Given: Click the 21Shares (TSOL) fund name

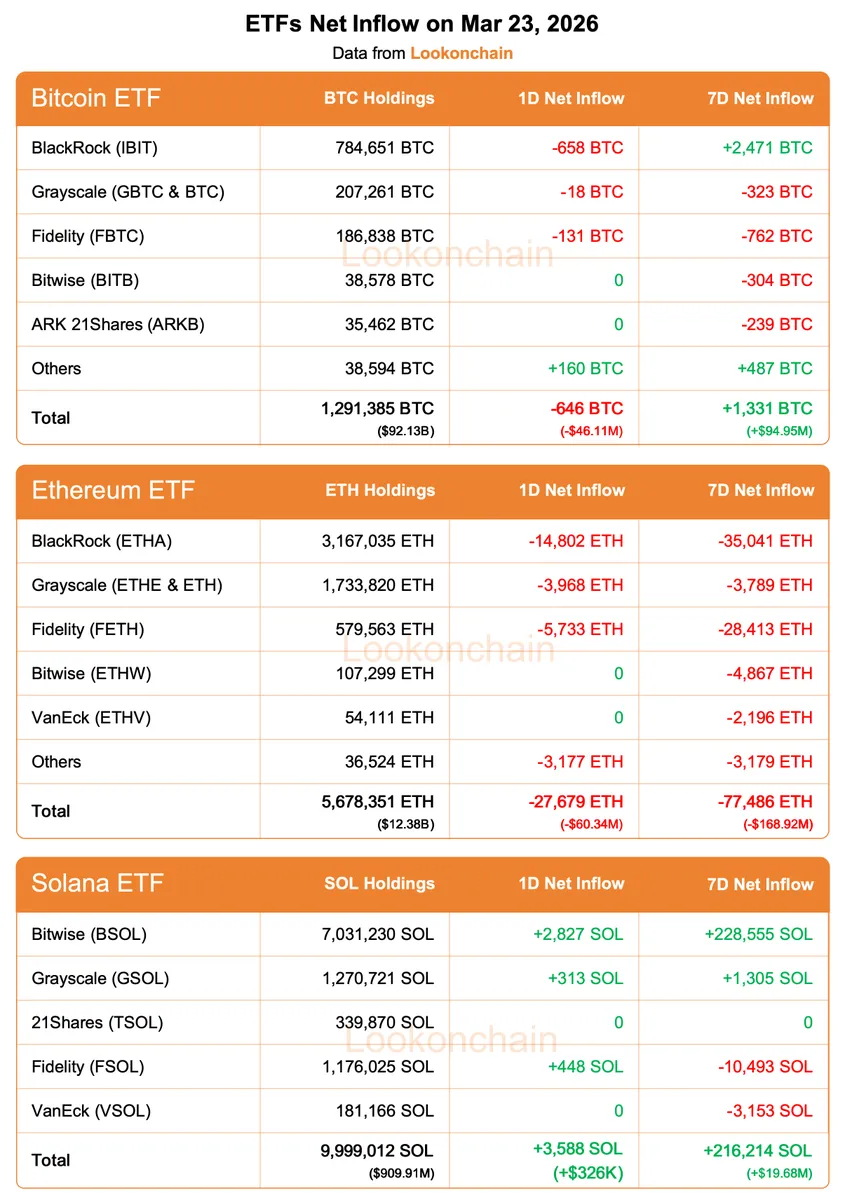Looking at the screenshot, I should tap(97, 1022).
